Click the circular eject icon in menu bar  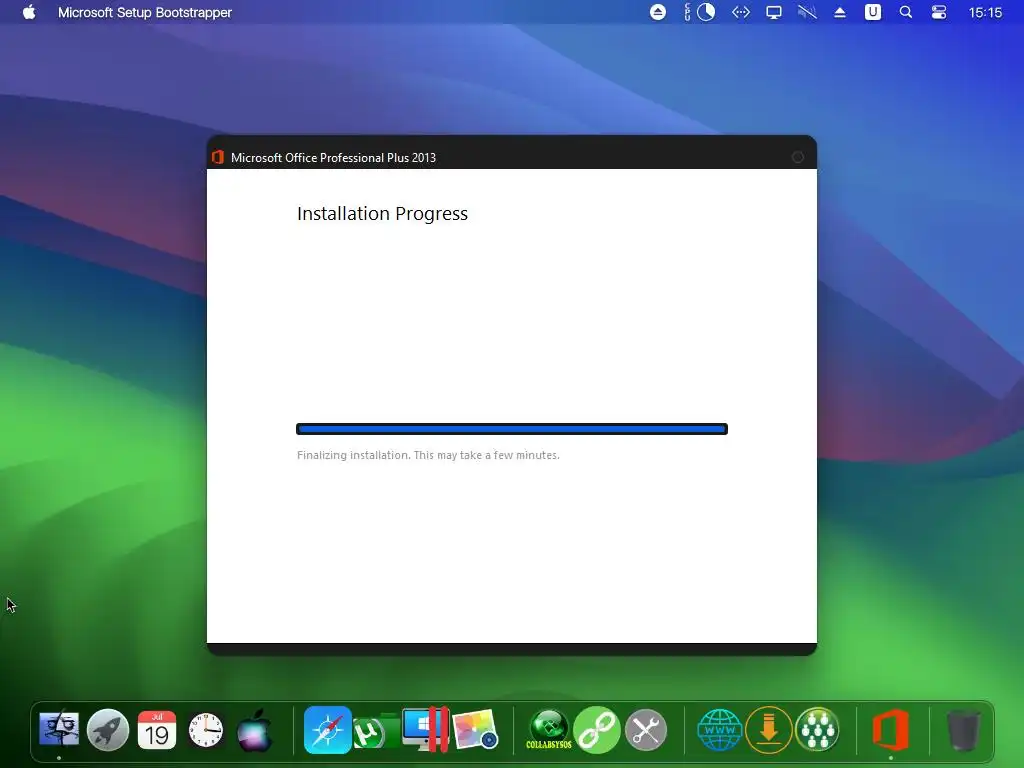coord(658,12)
